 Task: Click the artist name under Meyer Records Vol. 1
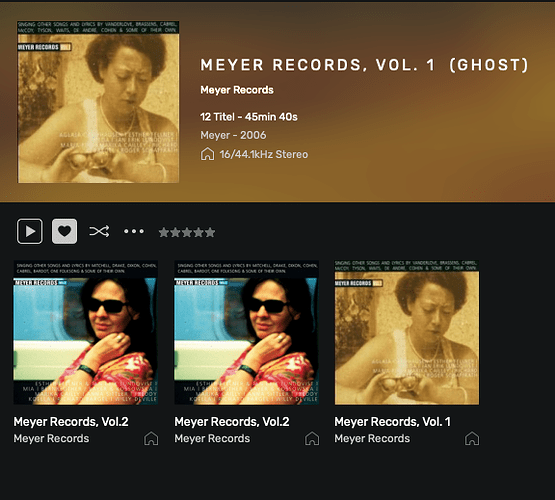pos(372,438)
